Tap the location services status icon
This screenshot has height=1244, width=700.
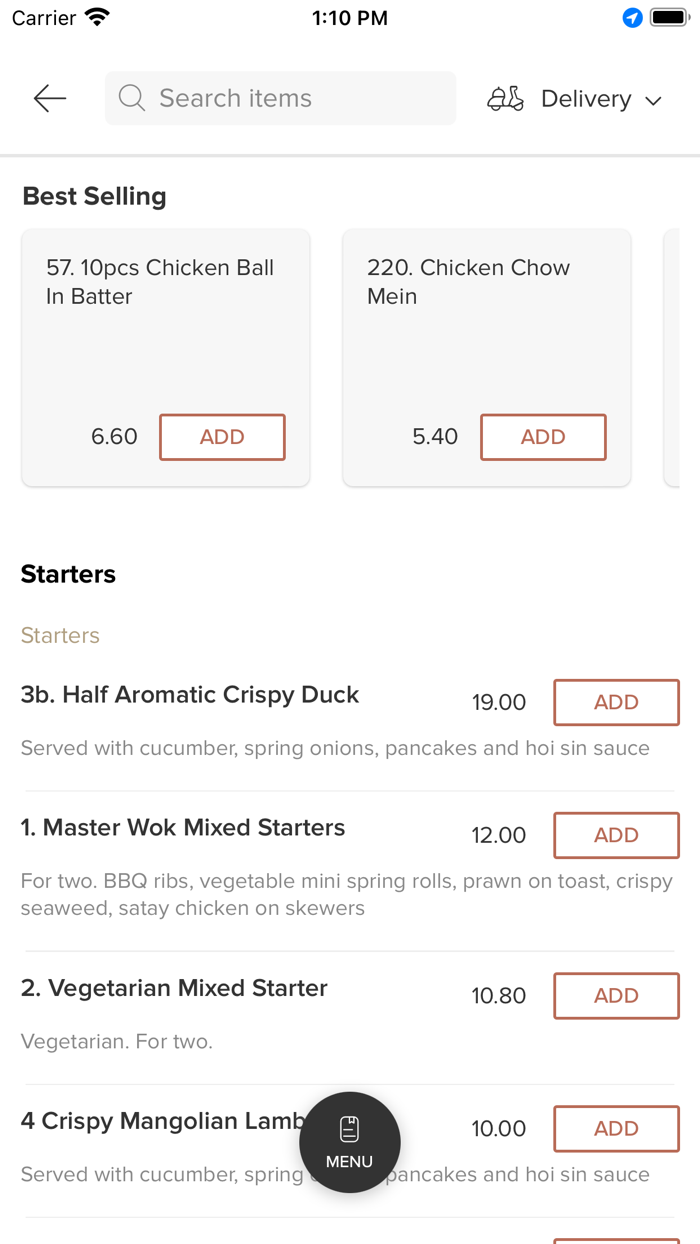click(x=632, y=18)
